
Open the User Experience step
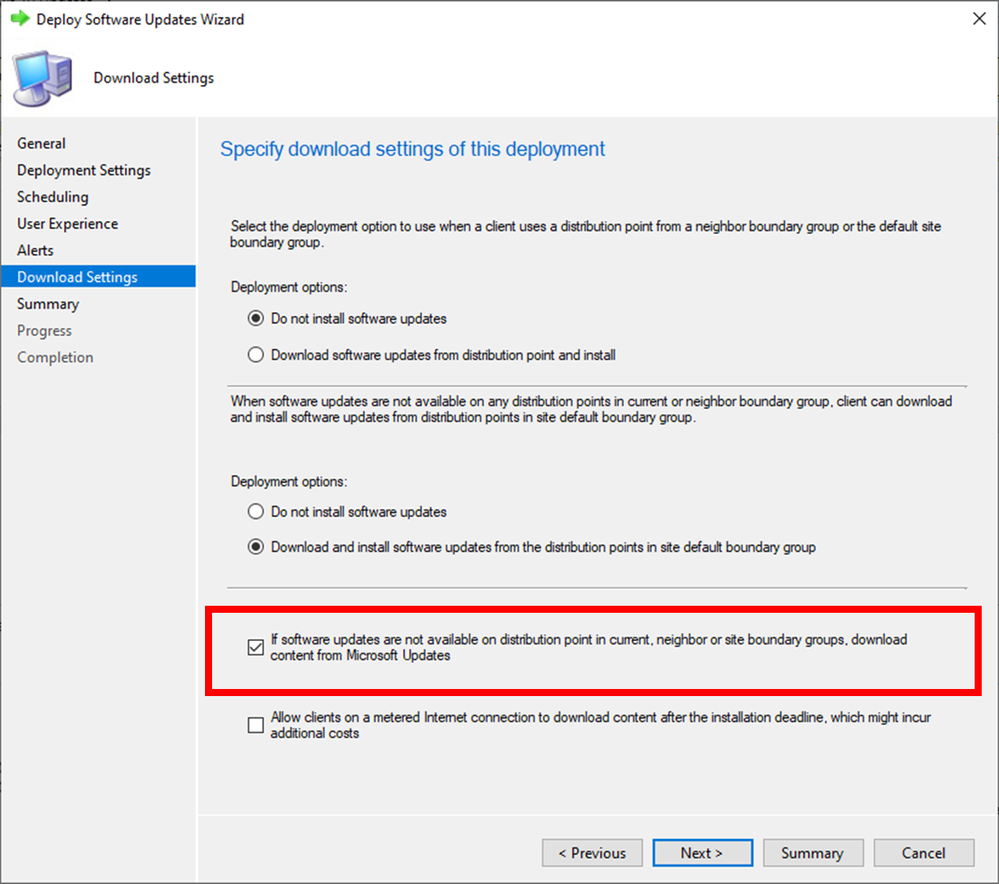[x=68, y=224]
